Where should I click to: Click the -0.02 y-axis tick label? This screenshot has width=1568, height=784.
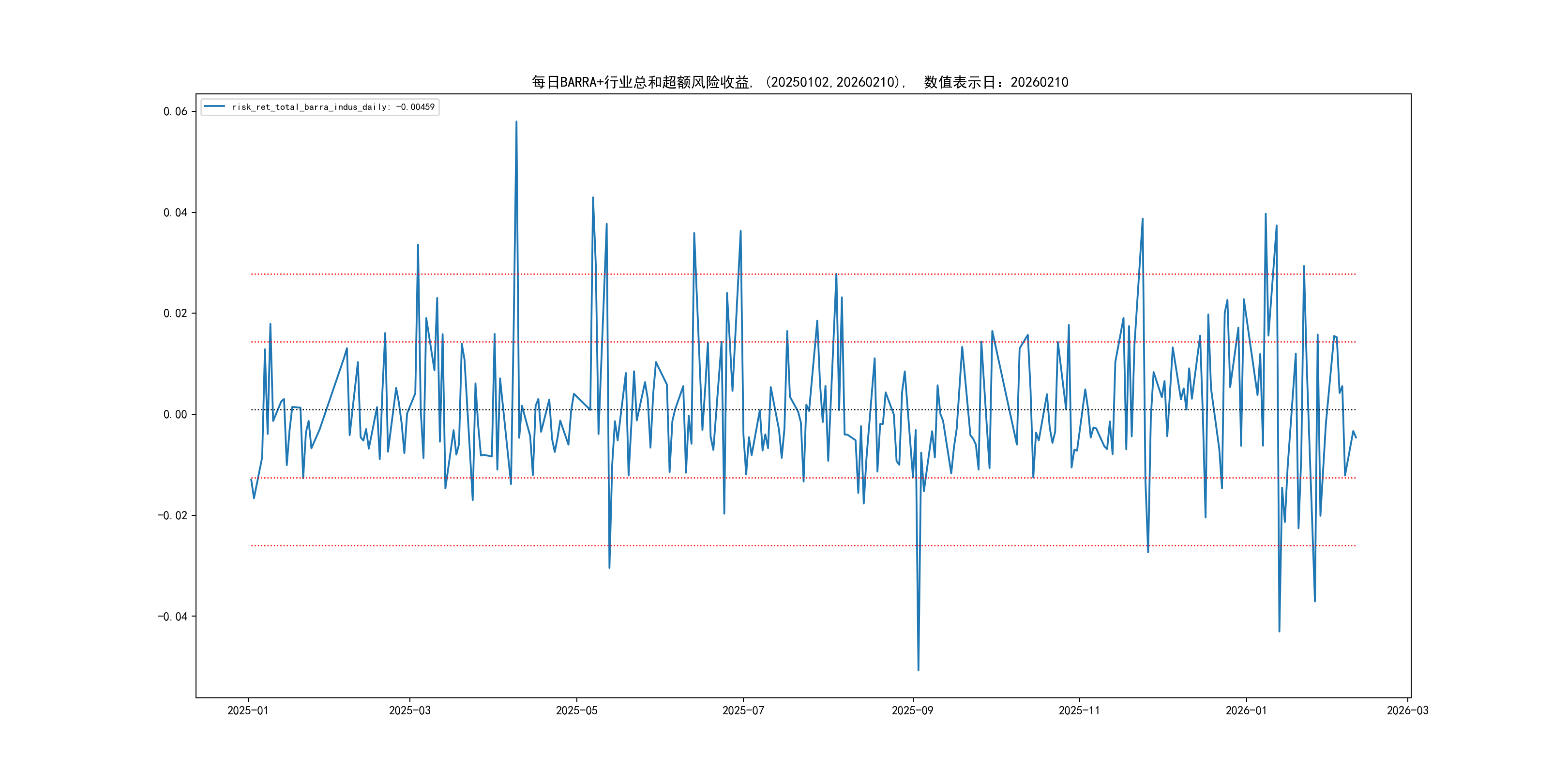pyautogui.click(x=173, y=515)
